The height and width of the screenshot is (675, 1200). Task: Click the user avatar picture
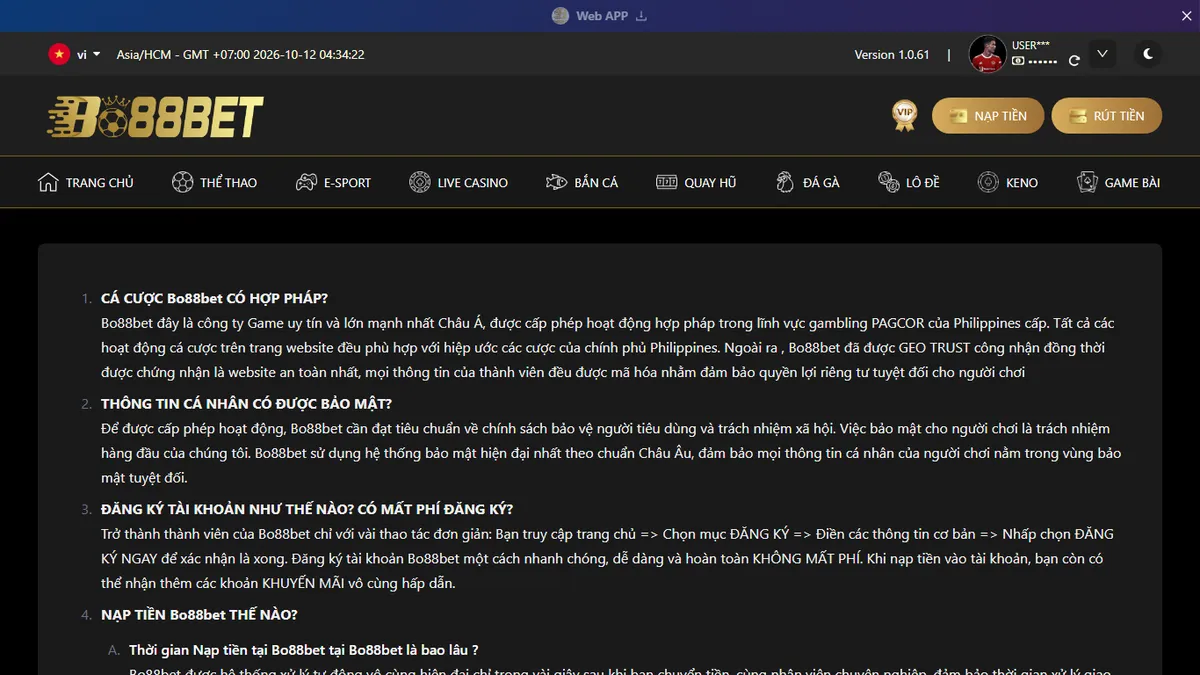click(x=988, y=54)
